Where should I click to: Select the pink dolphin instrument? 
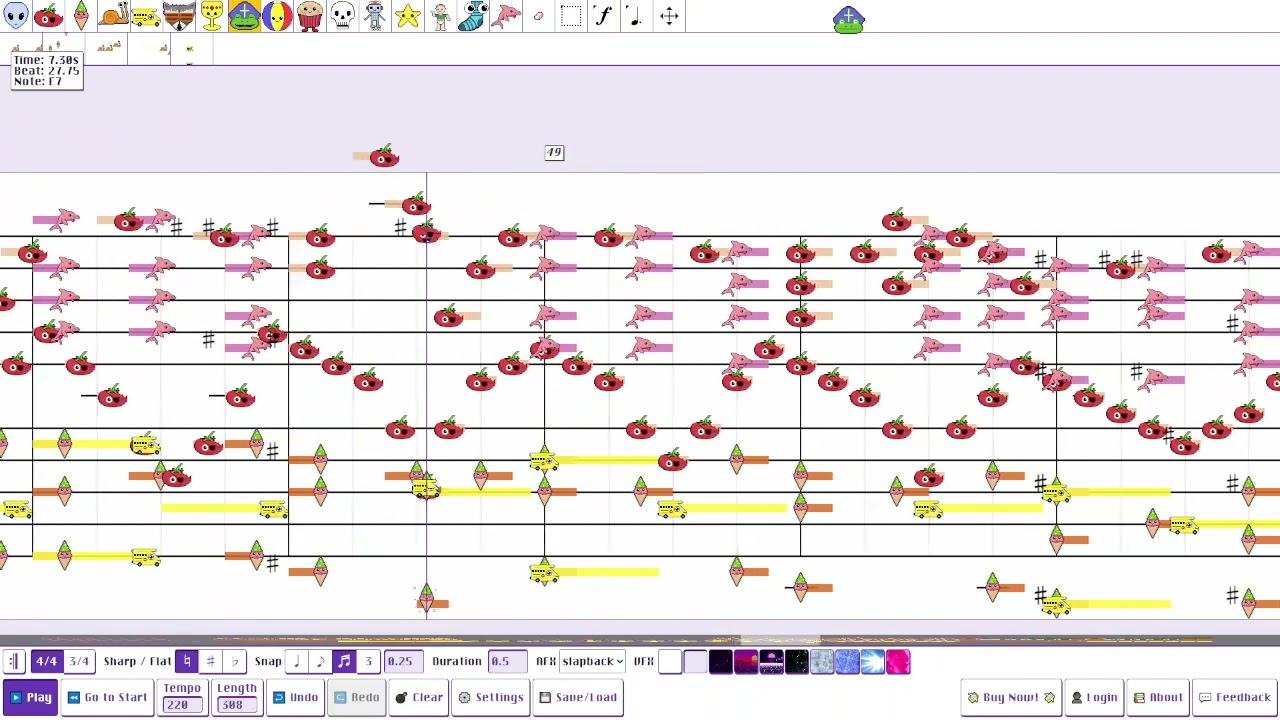506,16
